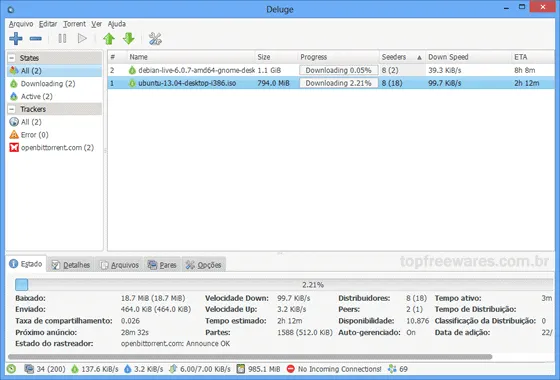Move torrent down in queue
The width and height of the screenshot is (560, 380).
tap(129, 39)
